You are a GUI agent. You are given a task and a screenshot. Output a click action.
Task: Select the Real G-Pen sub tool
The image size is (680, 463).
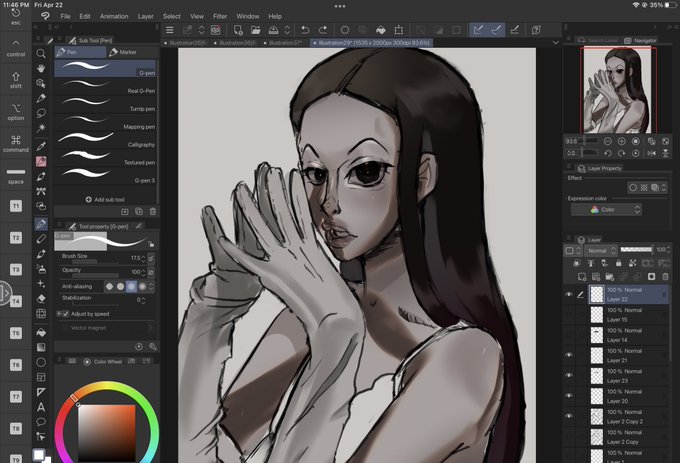click(x=105, y=87)
